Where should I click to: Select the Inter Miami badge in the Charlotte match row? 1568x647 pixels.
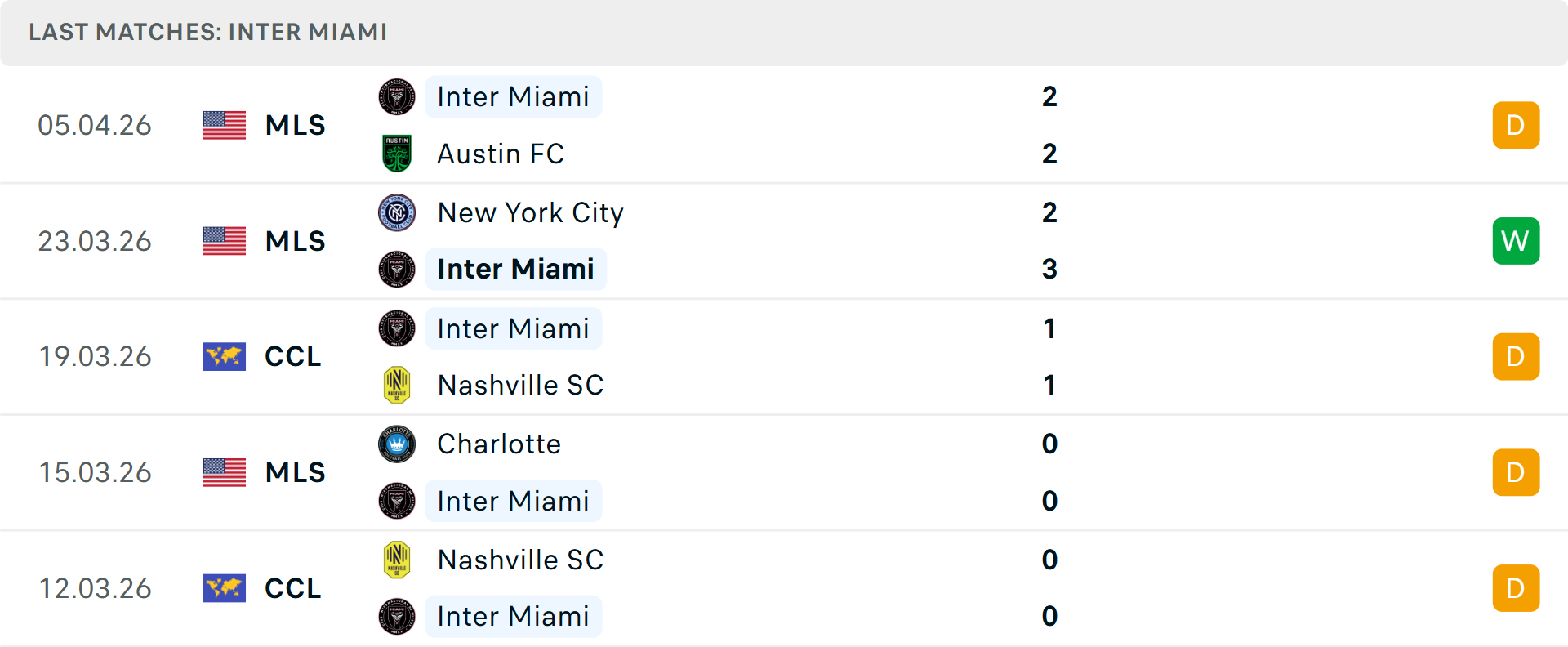click(397, 501)
